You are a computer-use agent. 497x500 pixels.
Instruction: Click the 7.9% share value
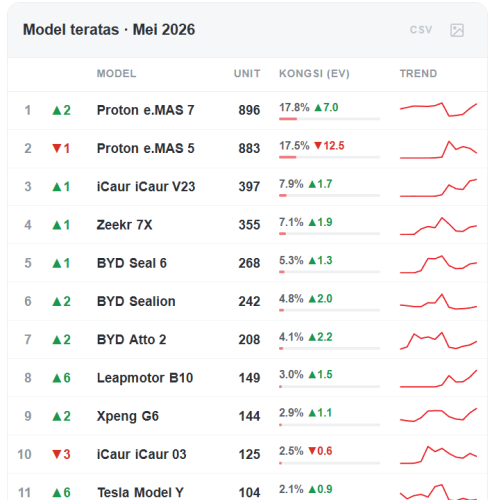291,184
